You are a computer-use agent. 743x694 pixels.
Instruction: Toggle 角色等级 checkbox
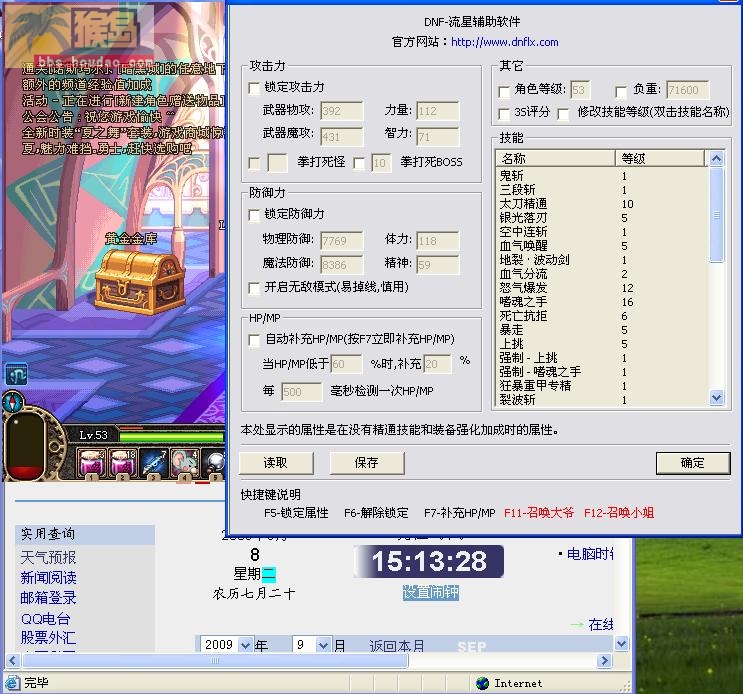pyautogui.click(x=504, y=91)
